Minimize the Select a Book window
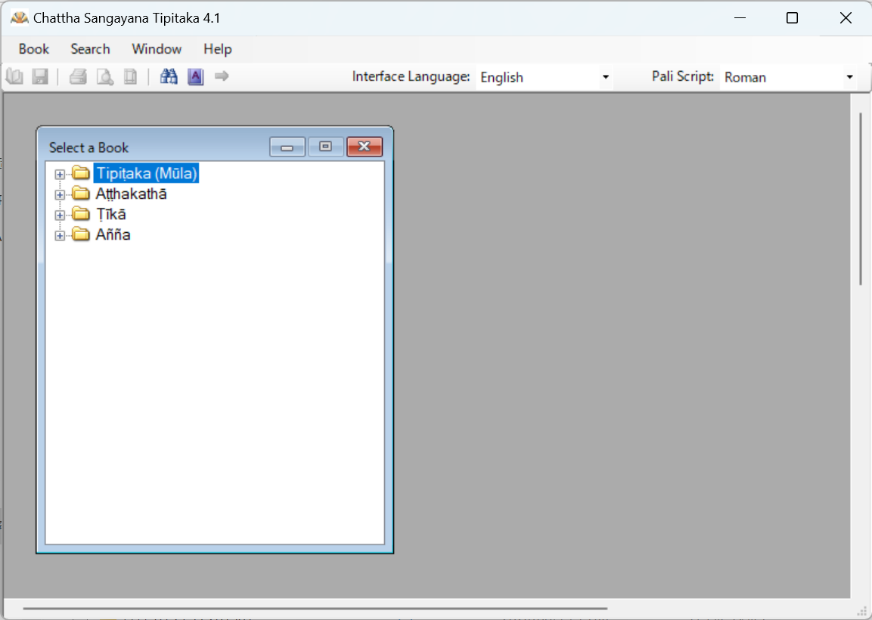This screenshot has width=872, height=620. tap(287, 147)
